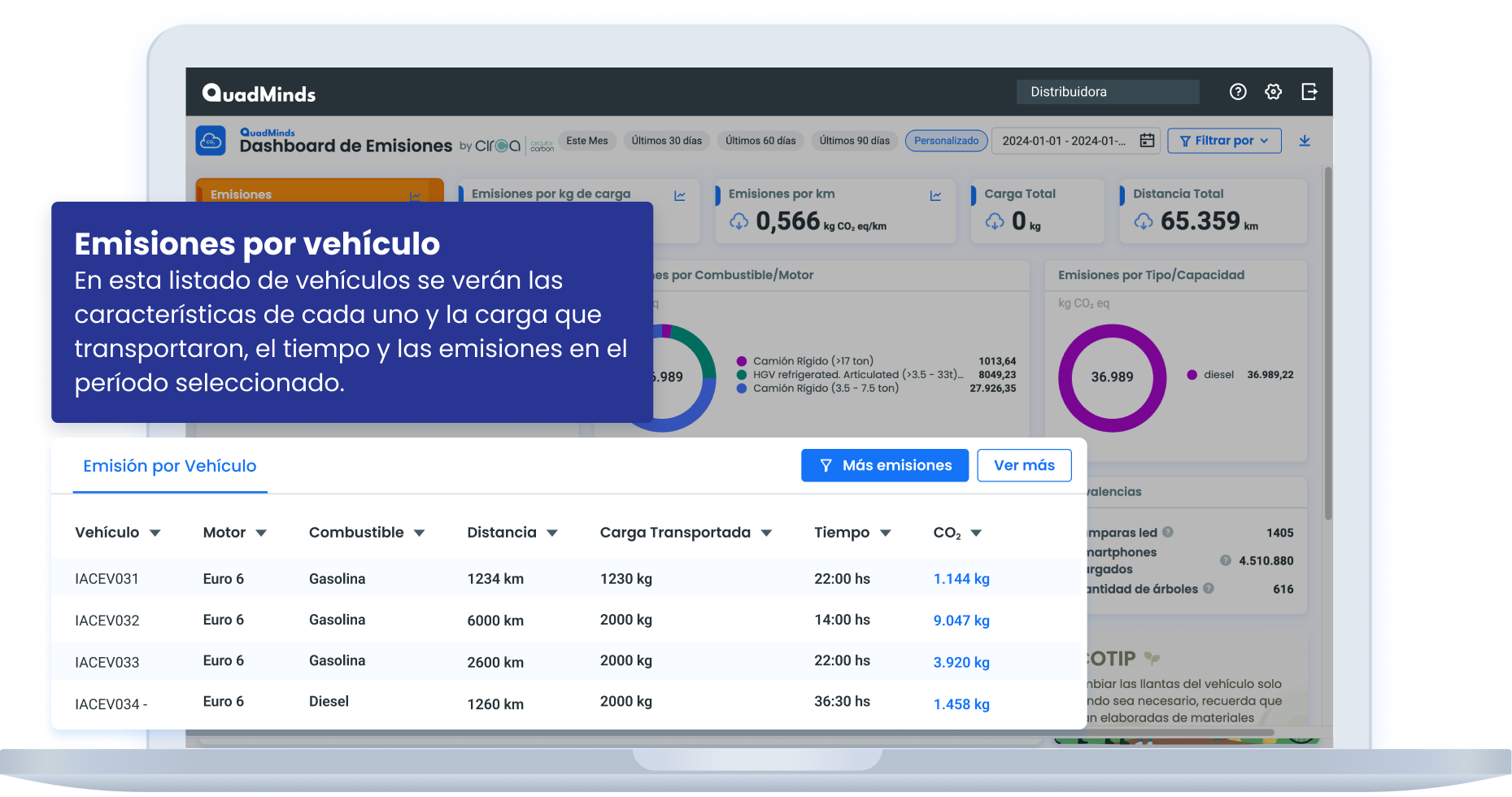
Task: Click the Distribuidora field in header
Action: 1107,92
